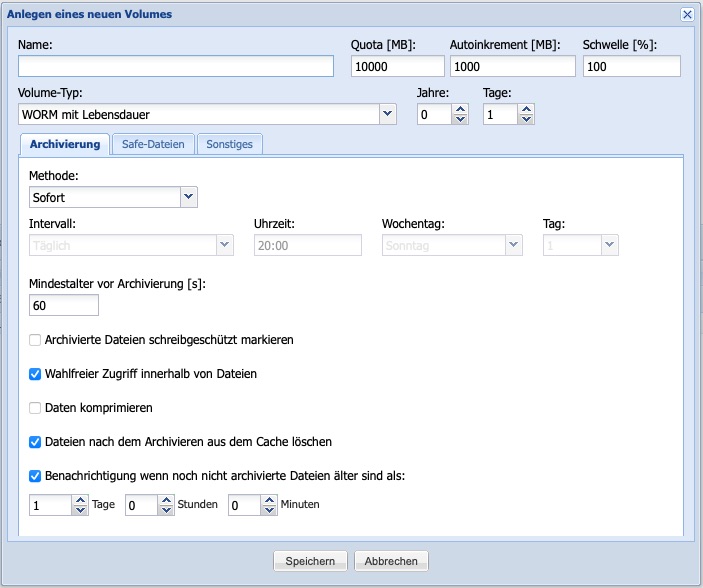Screen dimensions: 703x588
Task: Click the Speichern button
Action: click(310, 561)
